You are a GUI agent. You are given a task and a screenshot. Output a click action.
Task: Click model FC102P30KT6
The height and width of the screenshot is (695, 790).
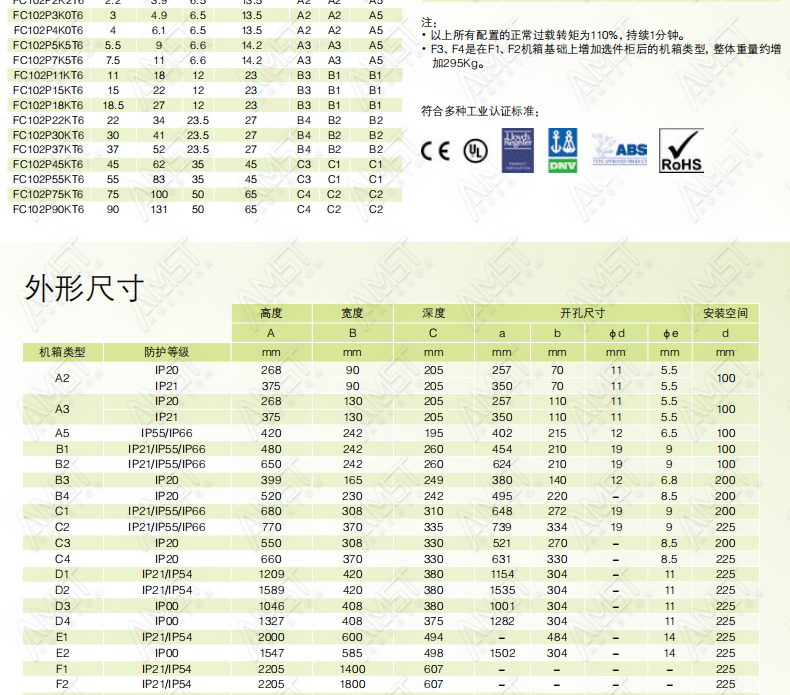click(48, 136)
